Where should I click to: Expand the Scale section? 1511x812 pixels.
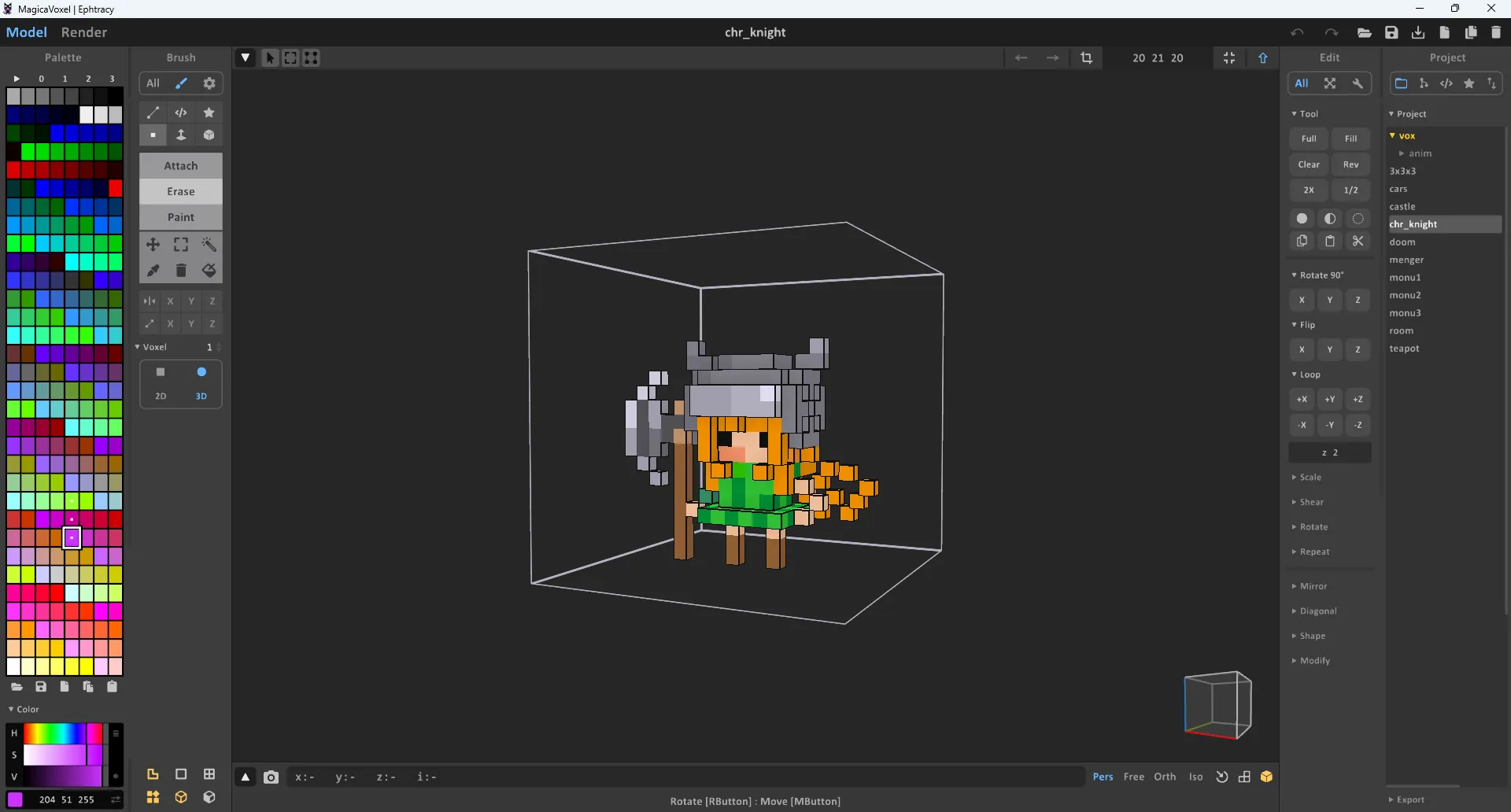coord(1309,478)
